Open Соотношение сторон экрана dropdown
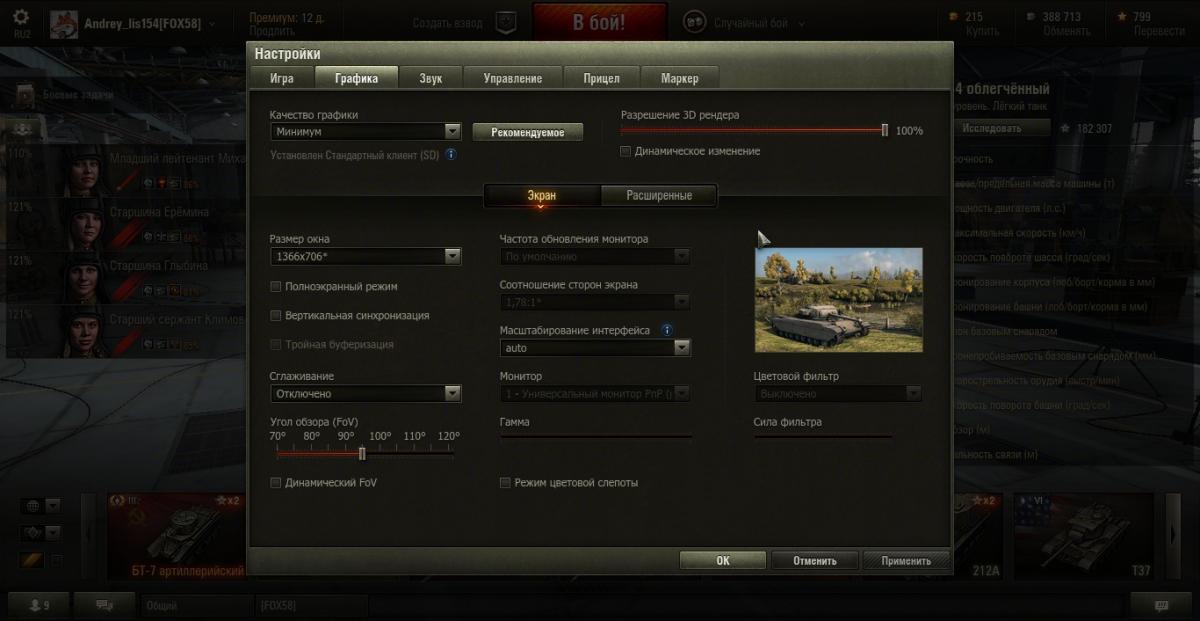1200x621 pixels. [595, 302]
